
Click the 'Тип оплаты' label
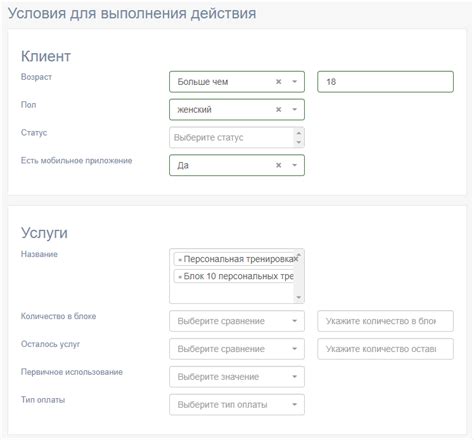click(43, 400)
